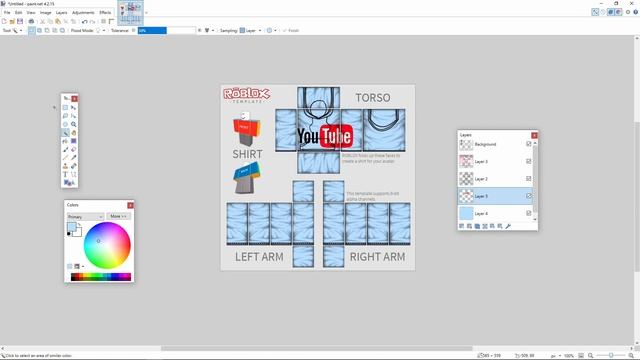
Task: Select the Paintbrush tool
Action: point(65,149)
